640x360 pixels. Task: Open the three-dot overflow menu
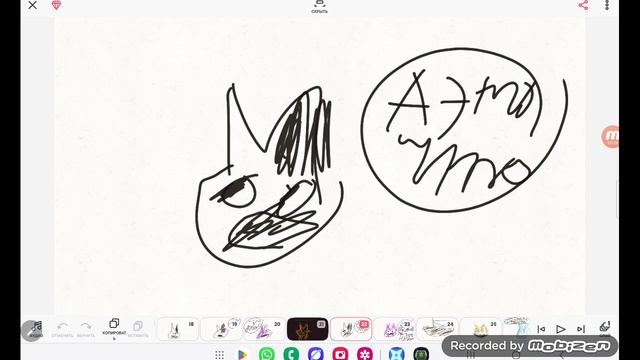607,5
